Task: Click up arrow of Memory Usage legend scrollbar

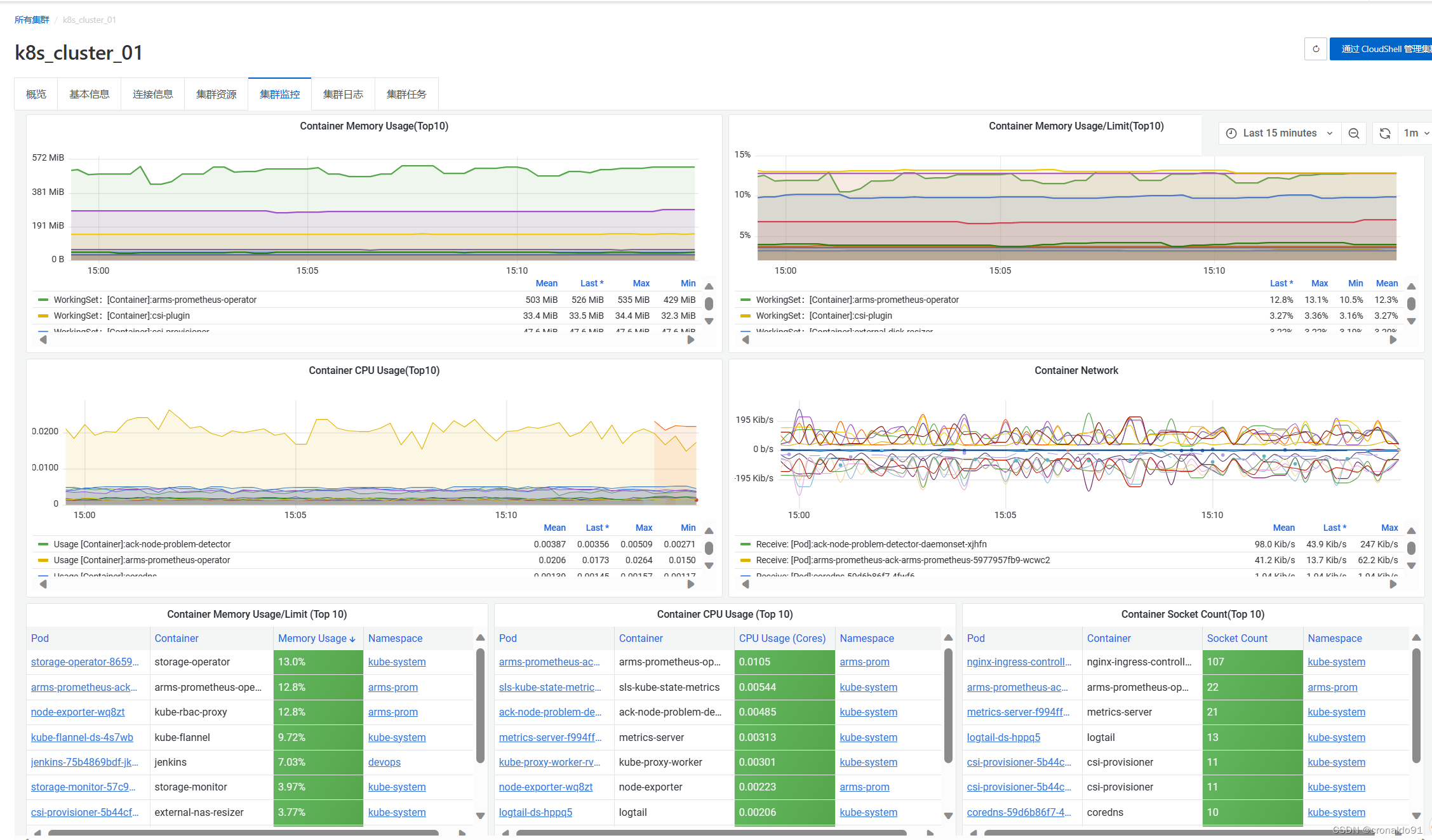Action: pos(709,286)
